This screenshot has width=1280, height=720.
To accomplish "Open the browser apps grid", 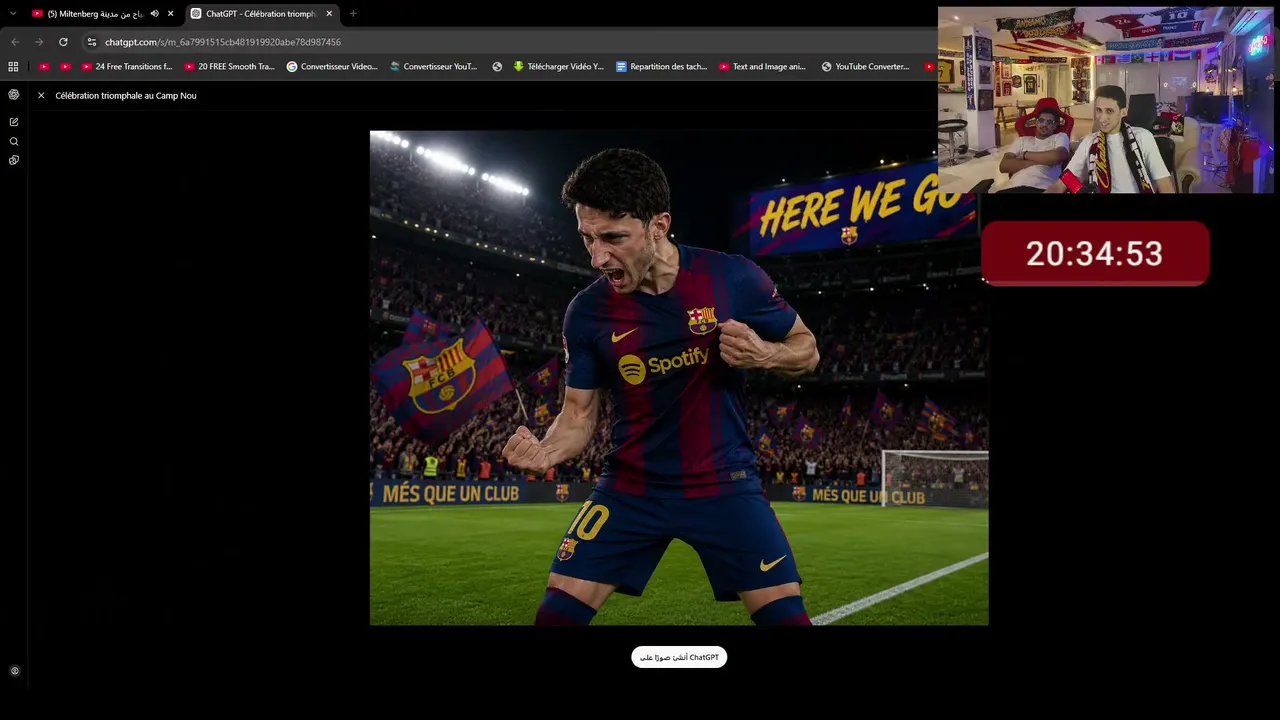I will click(13, 67).
